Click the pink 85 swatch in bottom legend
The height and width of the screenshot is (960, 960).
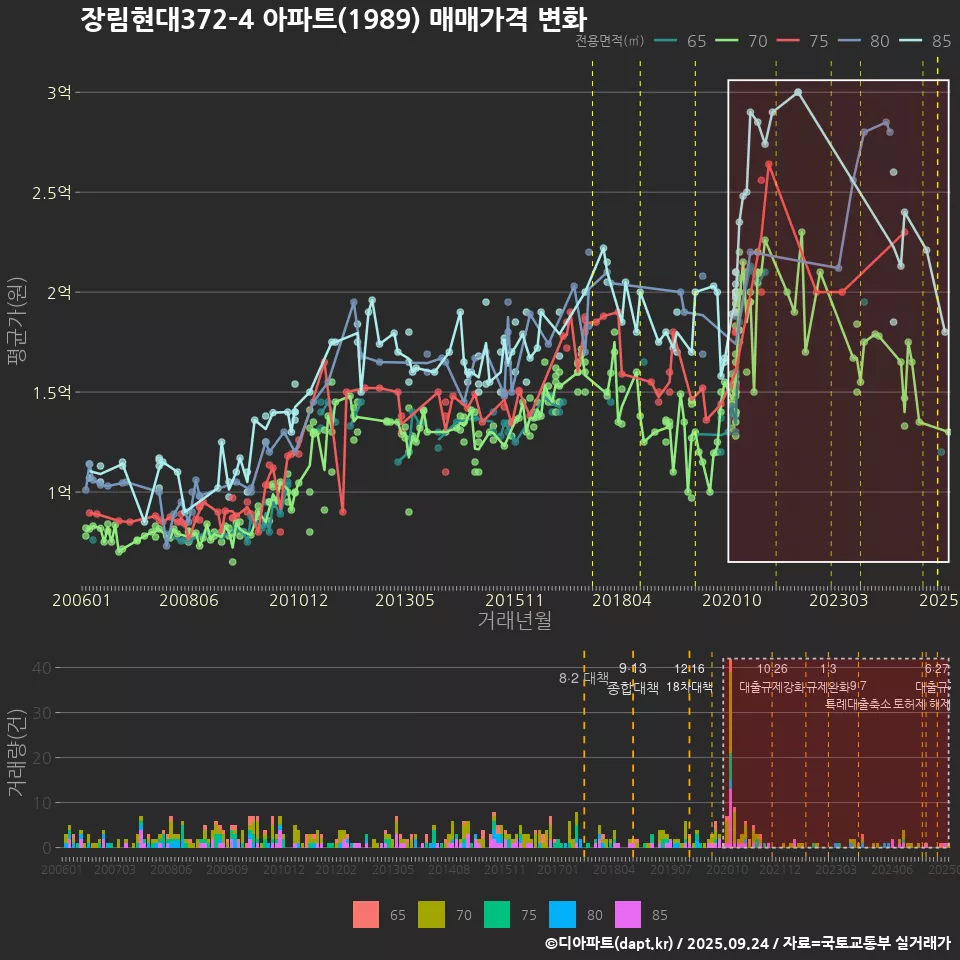(x=627, y=914)
